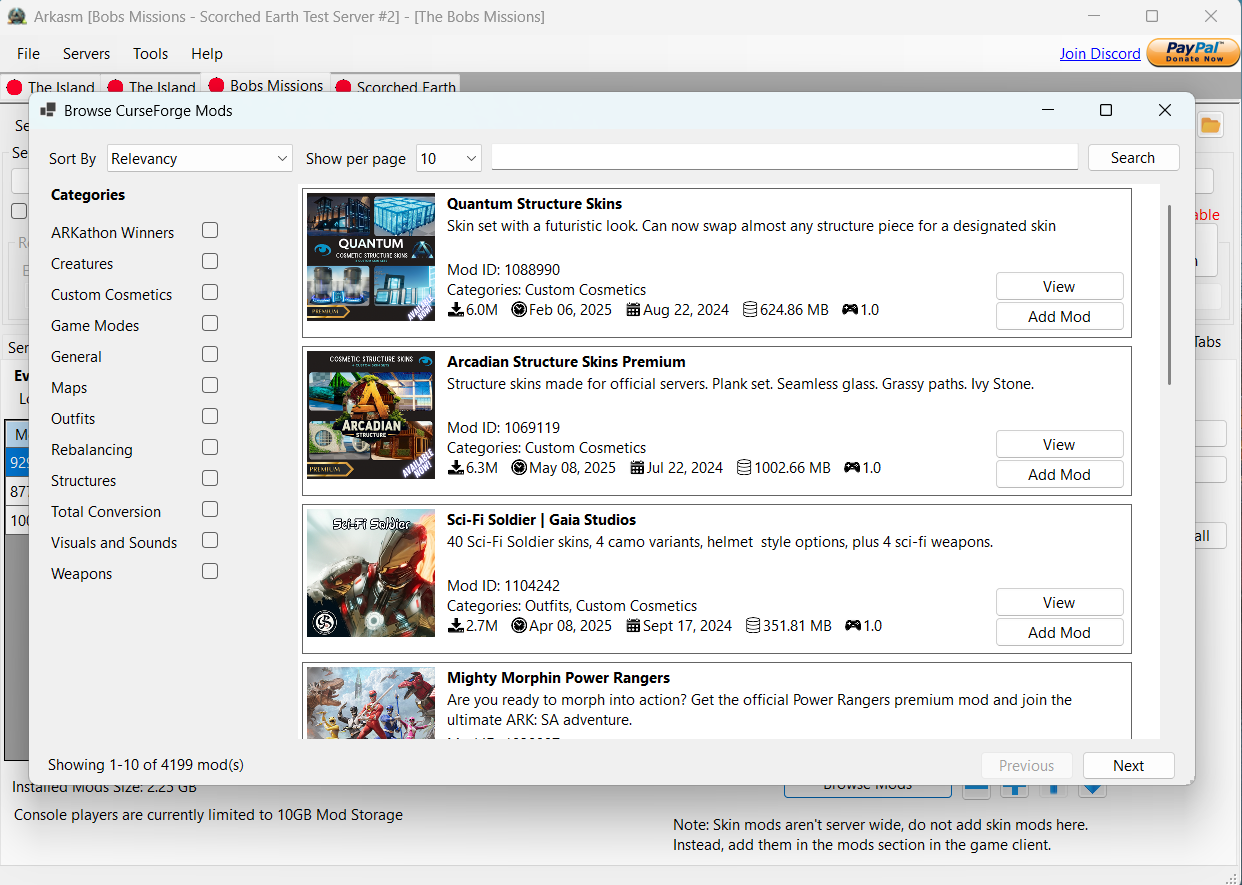The height and width of the screenshot is (885, 1242).
Task: Click the 'Mighty Morphin Power Rangers' title
Action: (x=558, y=678)
